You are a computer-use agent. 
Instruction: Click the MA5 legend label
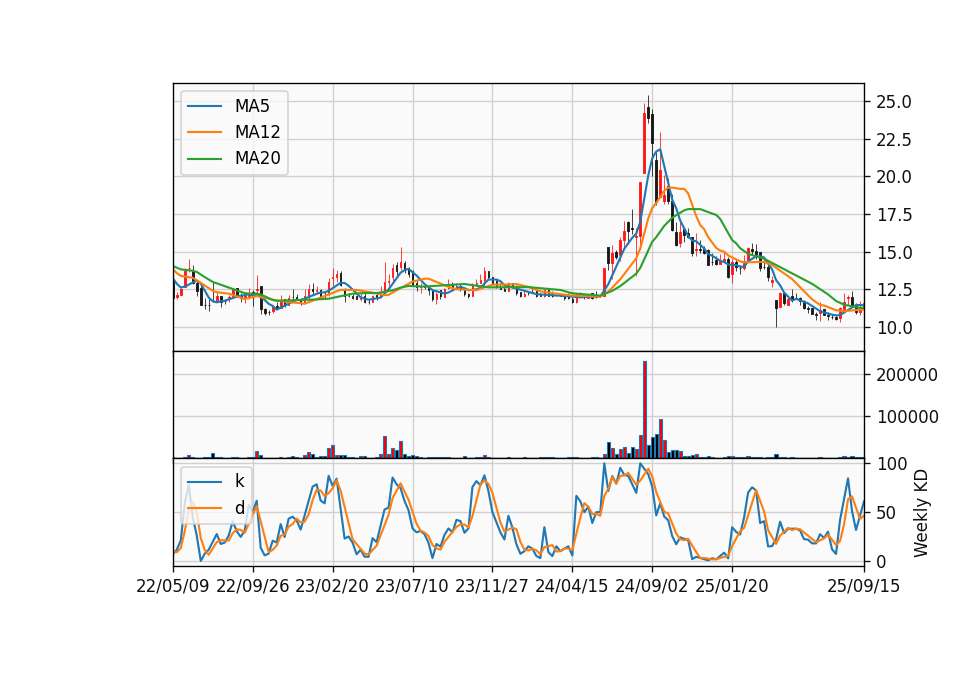252,106
